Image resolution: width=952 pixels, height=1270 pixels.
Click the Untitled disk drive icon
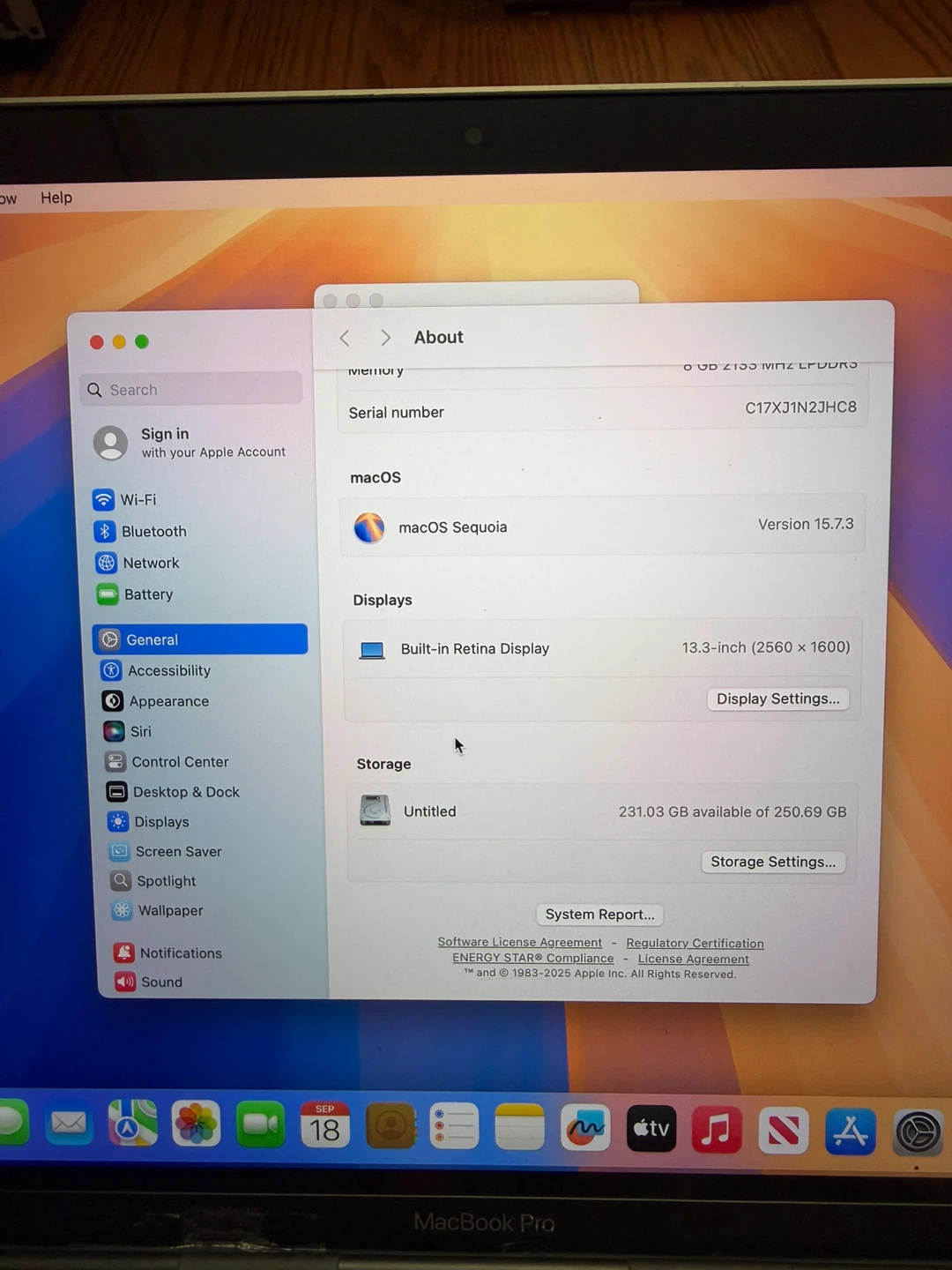pos(376,811)
